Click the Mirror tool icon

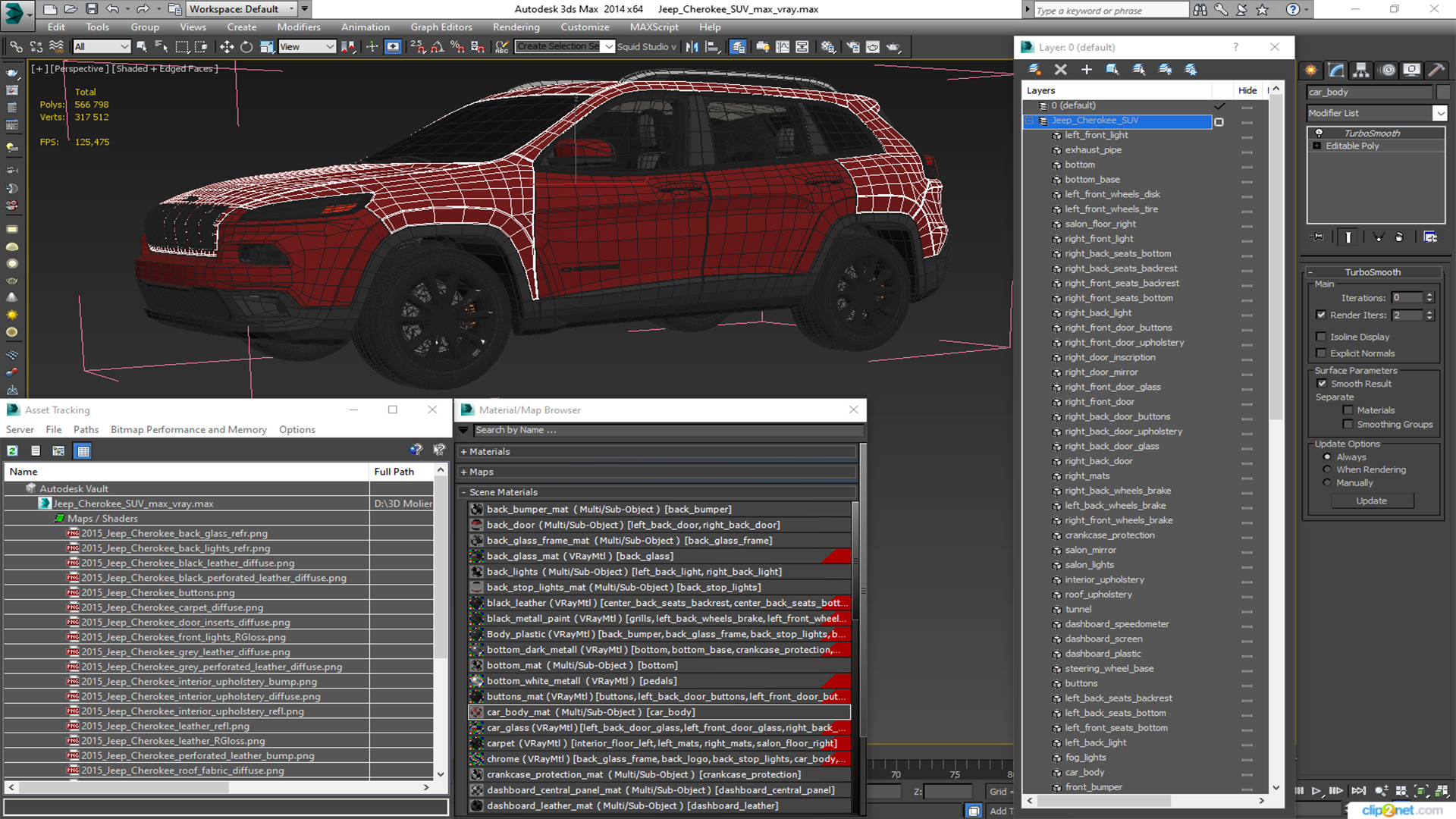coord(692,47)
